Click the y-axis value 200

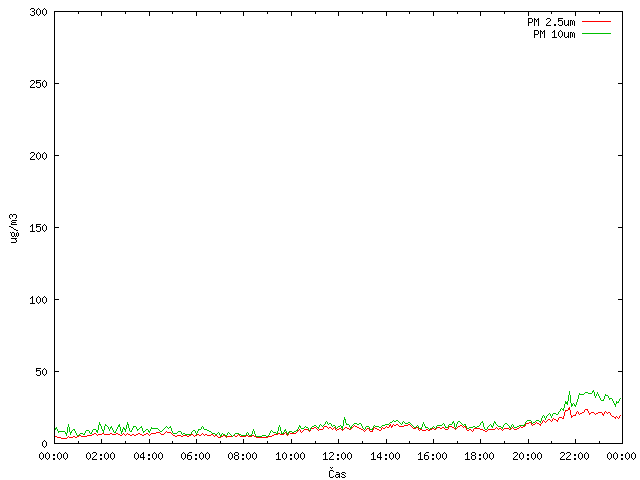click(x=38, y=156)
